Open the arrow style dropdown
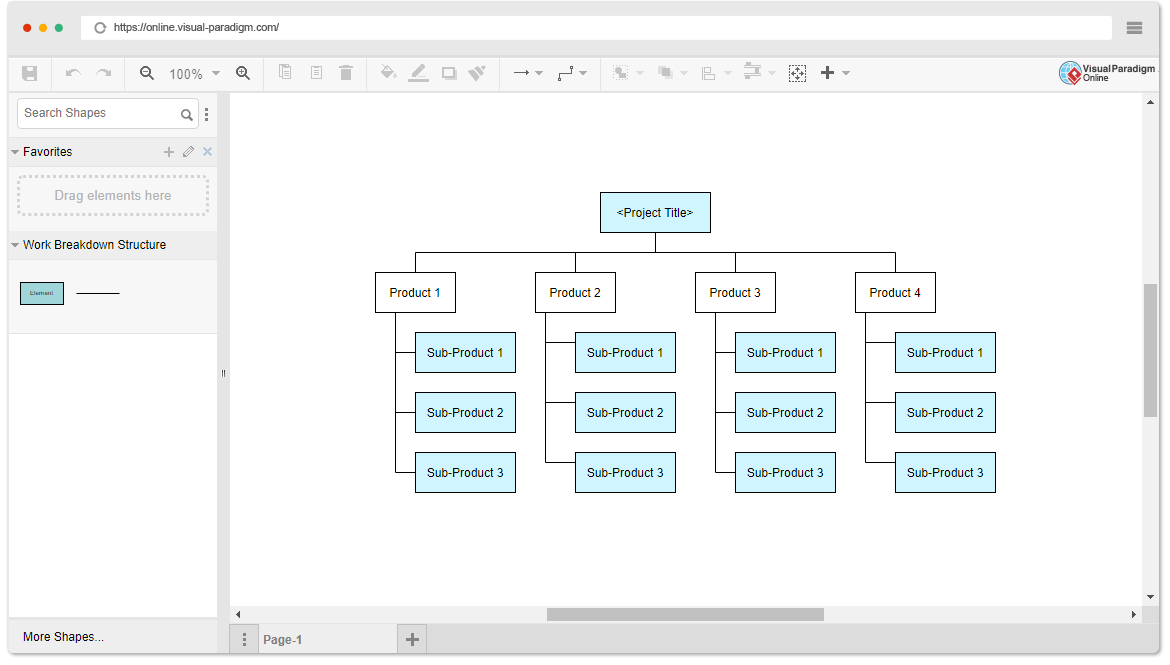Image resolution: width=1170 pixels, height=665 pixels. (x=538, y=72)
